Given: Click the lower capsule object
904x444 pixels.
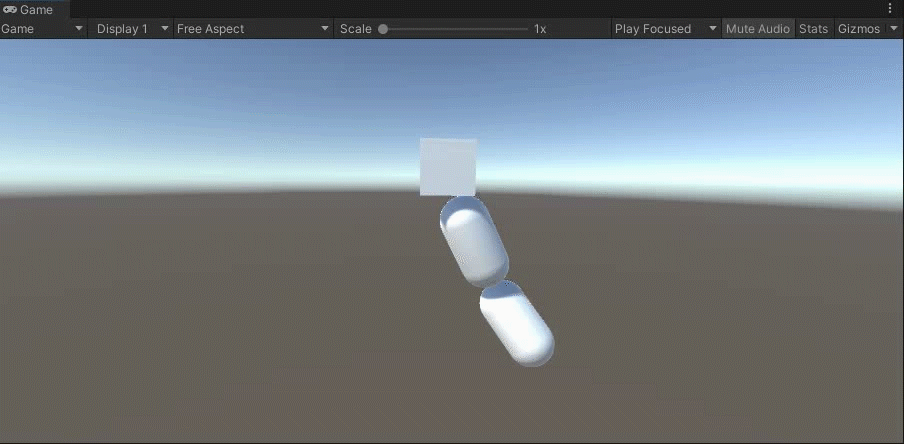Looking at the screenshot, I should click(517, 323).
